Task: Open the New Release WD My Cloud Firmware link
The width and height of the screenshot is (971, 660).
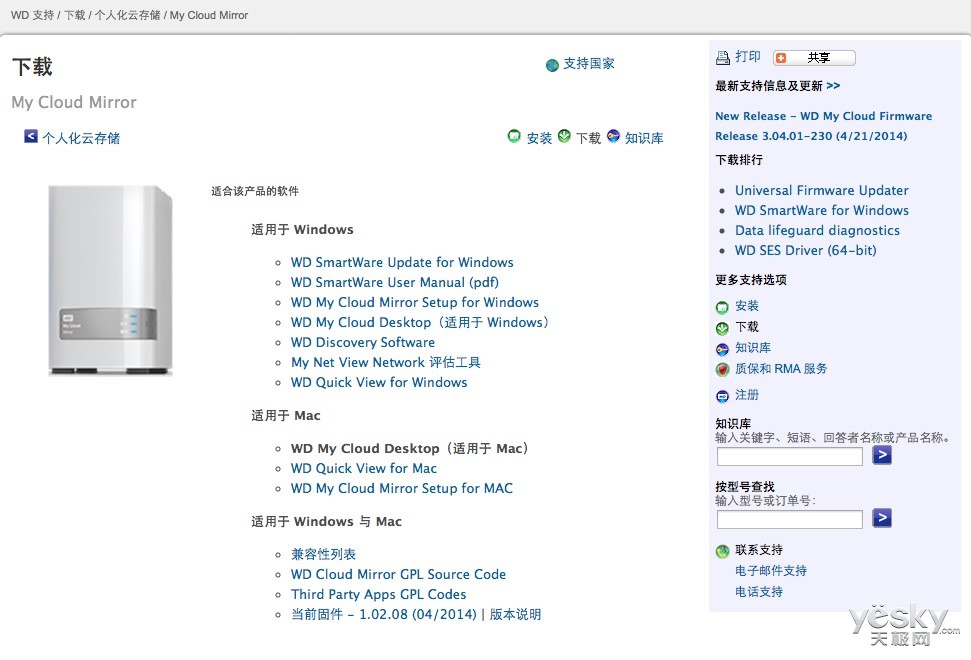Action: [x=823, y=126]
